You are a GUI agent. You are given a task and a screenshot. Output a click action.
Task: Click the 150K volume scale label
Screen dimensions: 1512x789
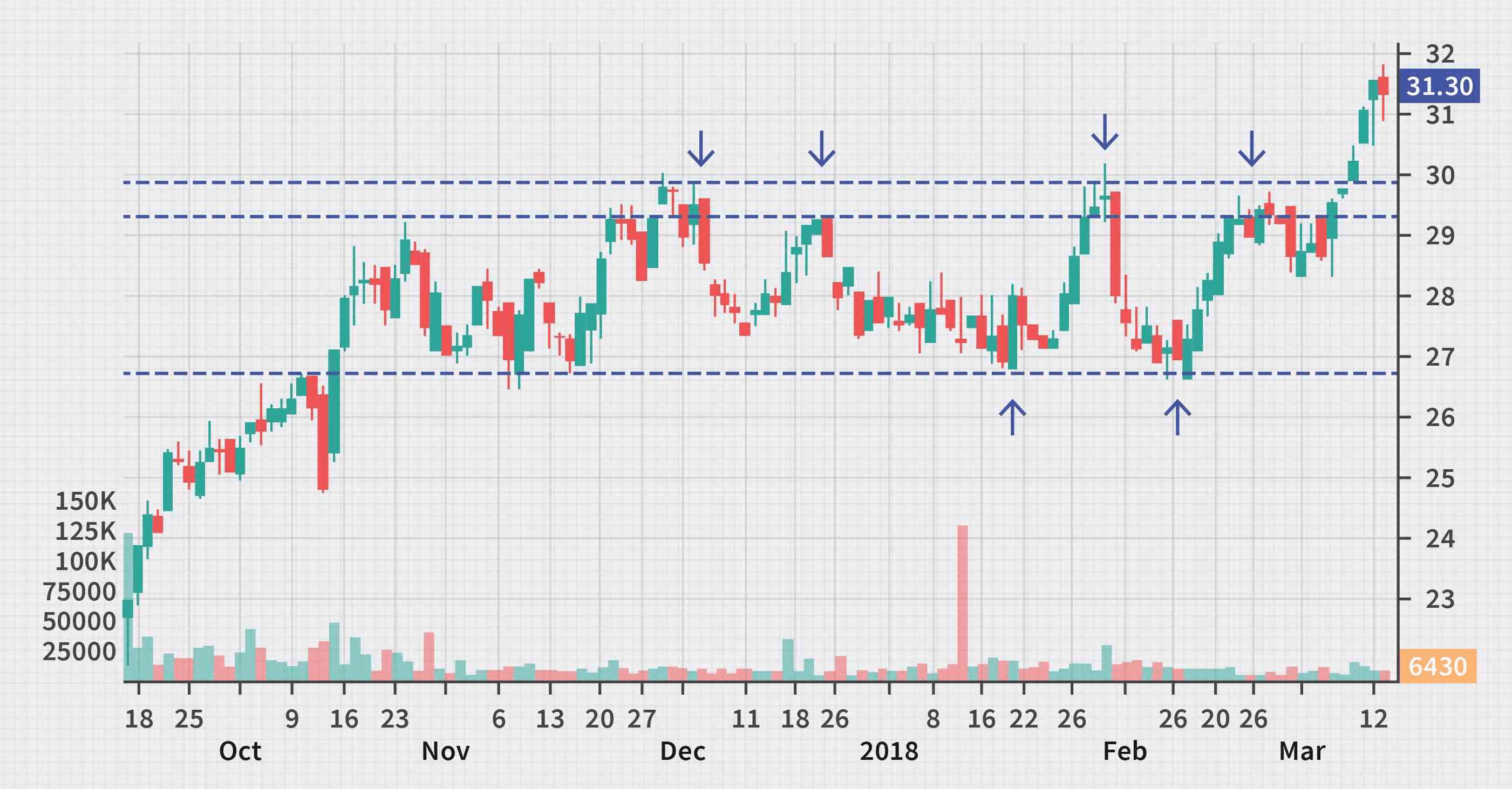coord(86,500)
